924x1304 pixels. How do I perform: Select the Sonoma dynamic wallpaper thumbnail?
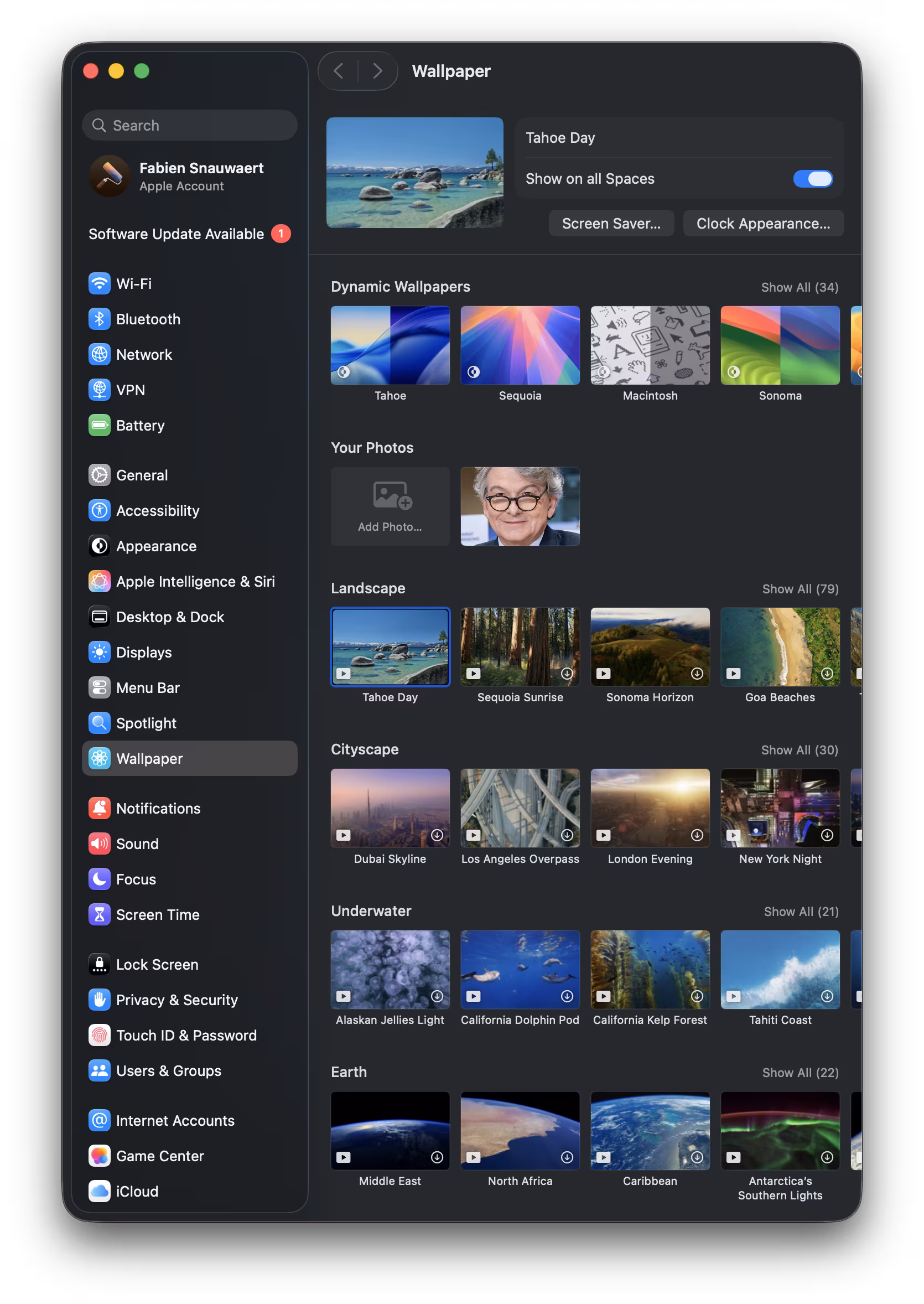(780, 345)
